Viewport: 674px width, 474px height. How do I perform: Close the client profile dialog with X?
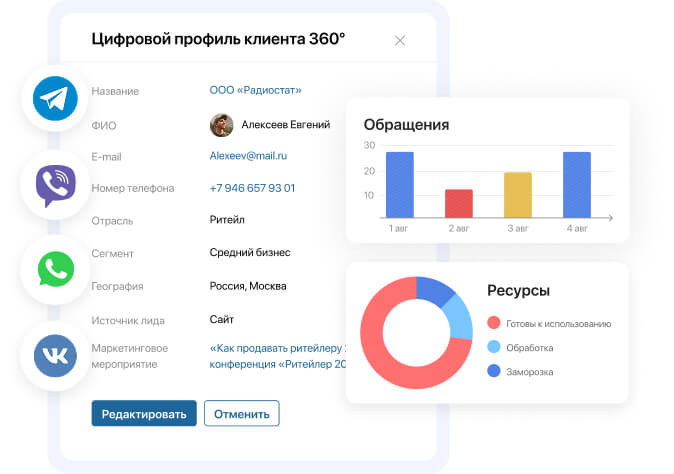(x=400, y=41)
